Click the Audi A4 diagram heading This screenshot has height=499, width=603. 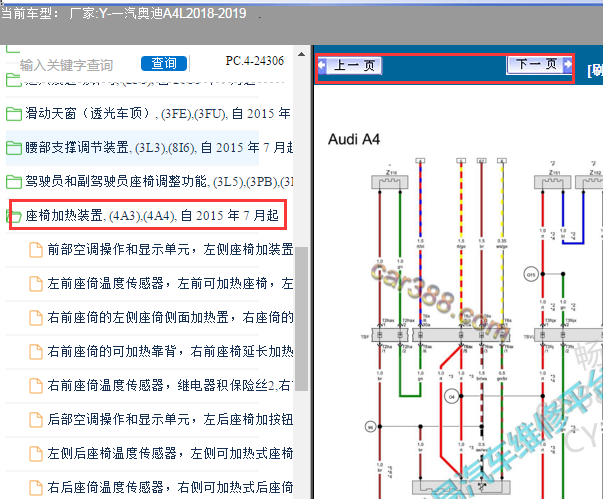pyautogui.click(x=354, y=139)
